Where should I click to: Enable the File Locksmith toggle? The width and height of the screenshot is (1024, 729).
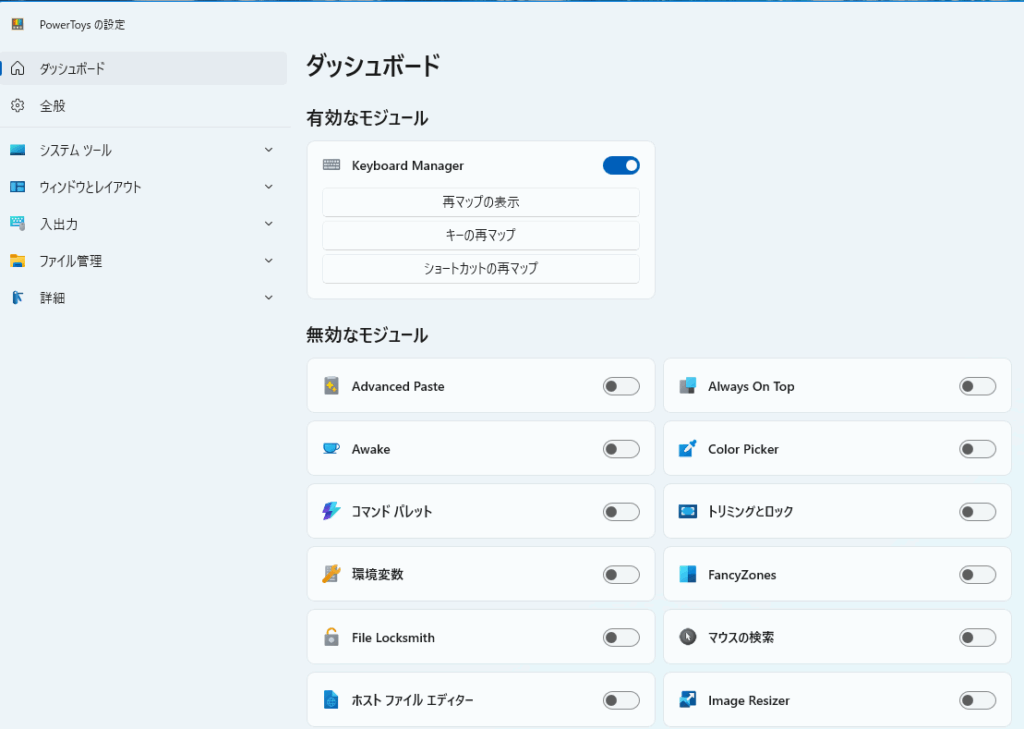621,637
